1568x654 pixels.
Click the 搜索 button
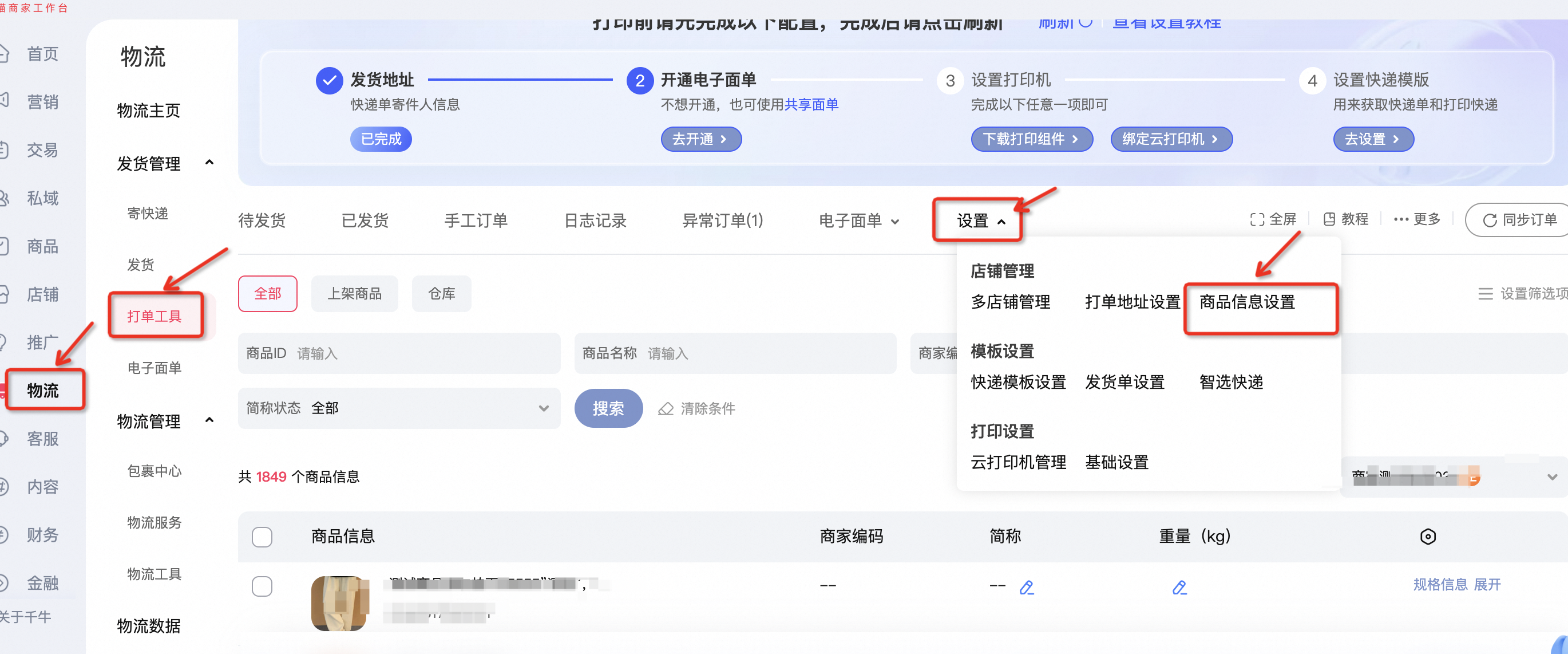tap(608, 408)
